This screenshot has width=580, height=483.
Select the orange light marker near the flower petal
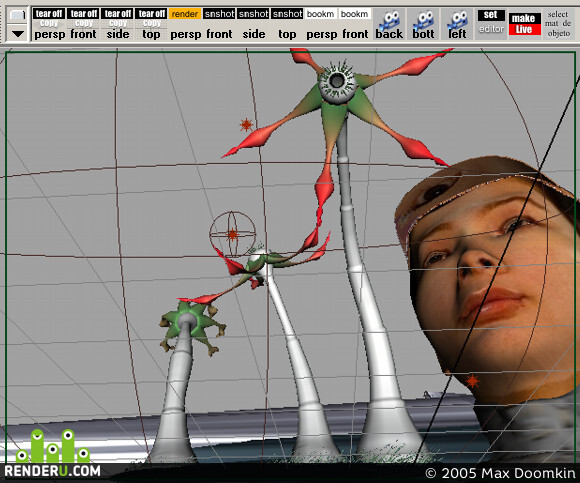click(246, 125)
